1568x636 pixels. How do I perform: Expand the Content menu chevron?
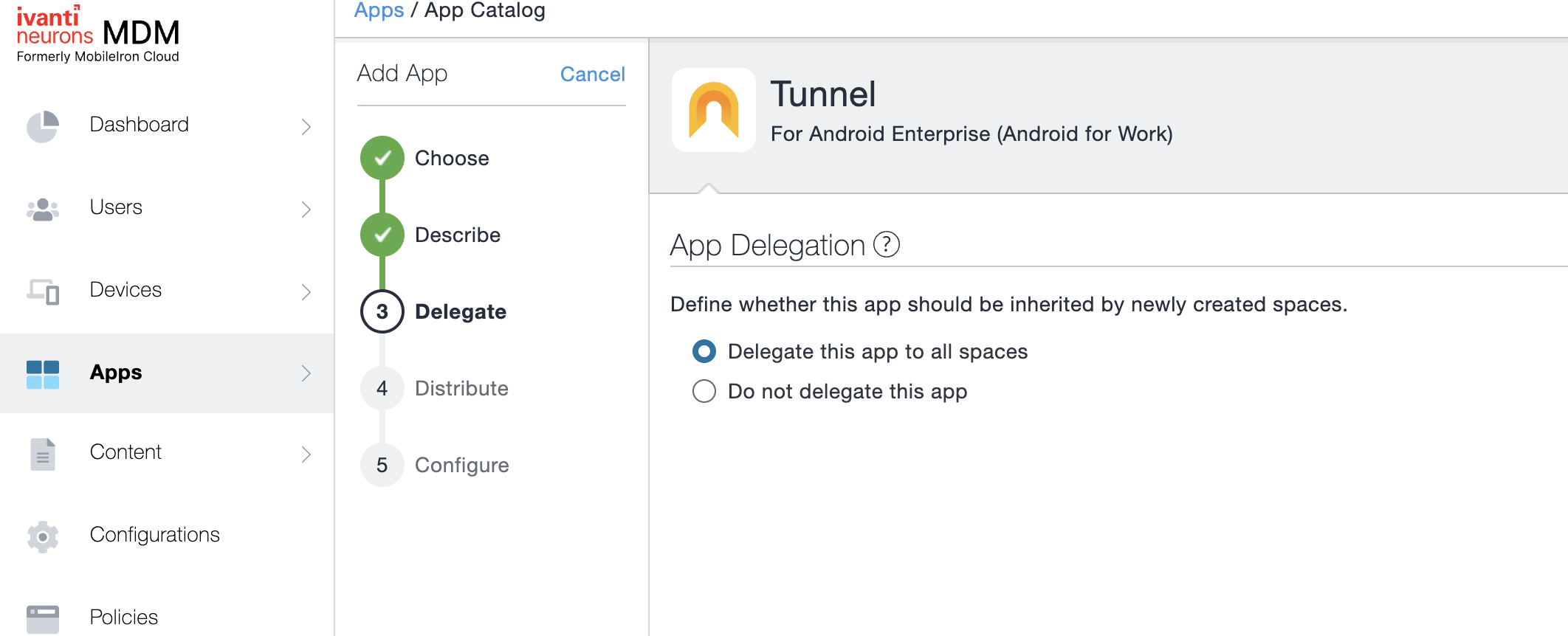point(306,454)
